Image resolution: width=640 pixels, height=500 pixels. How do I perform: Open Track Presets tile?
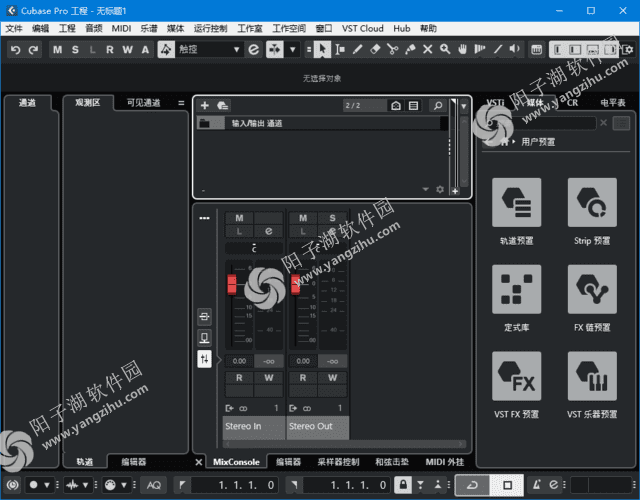(x=516, y=202)
